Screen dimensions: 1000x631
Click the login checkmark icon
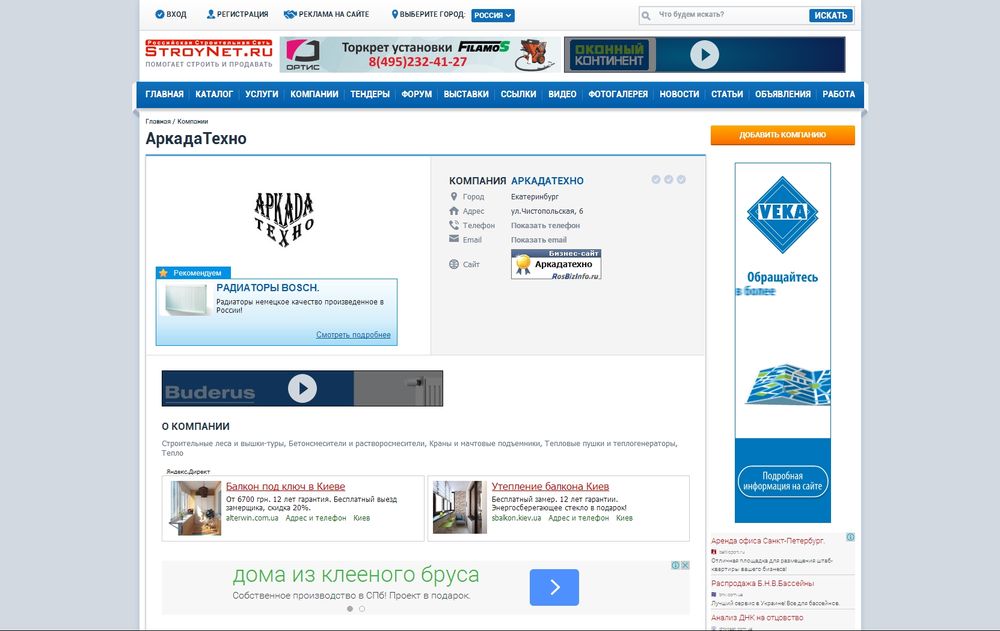click(159, 14)
